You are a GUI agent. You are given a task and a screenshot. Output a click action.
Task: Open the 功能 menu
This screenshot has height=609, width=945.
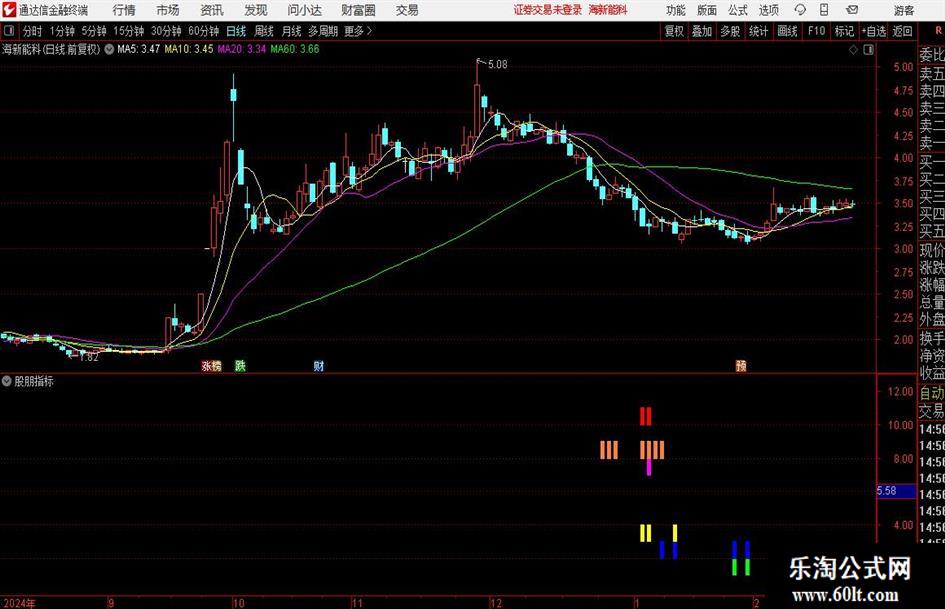[676, 10]
